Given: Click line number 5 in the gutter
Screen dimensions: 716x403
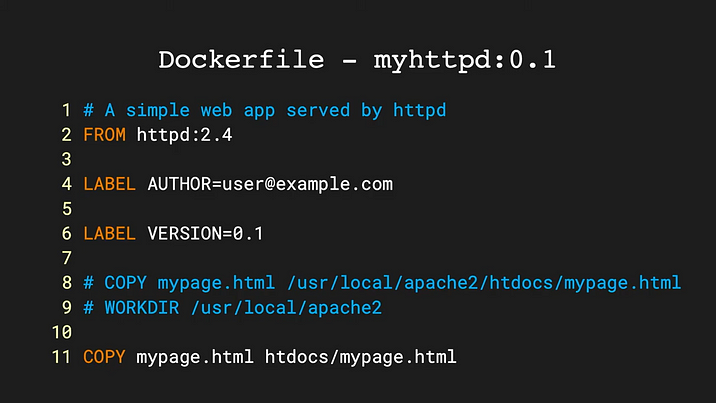Looking at the screenshot, I should (x=66, y=208).
